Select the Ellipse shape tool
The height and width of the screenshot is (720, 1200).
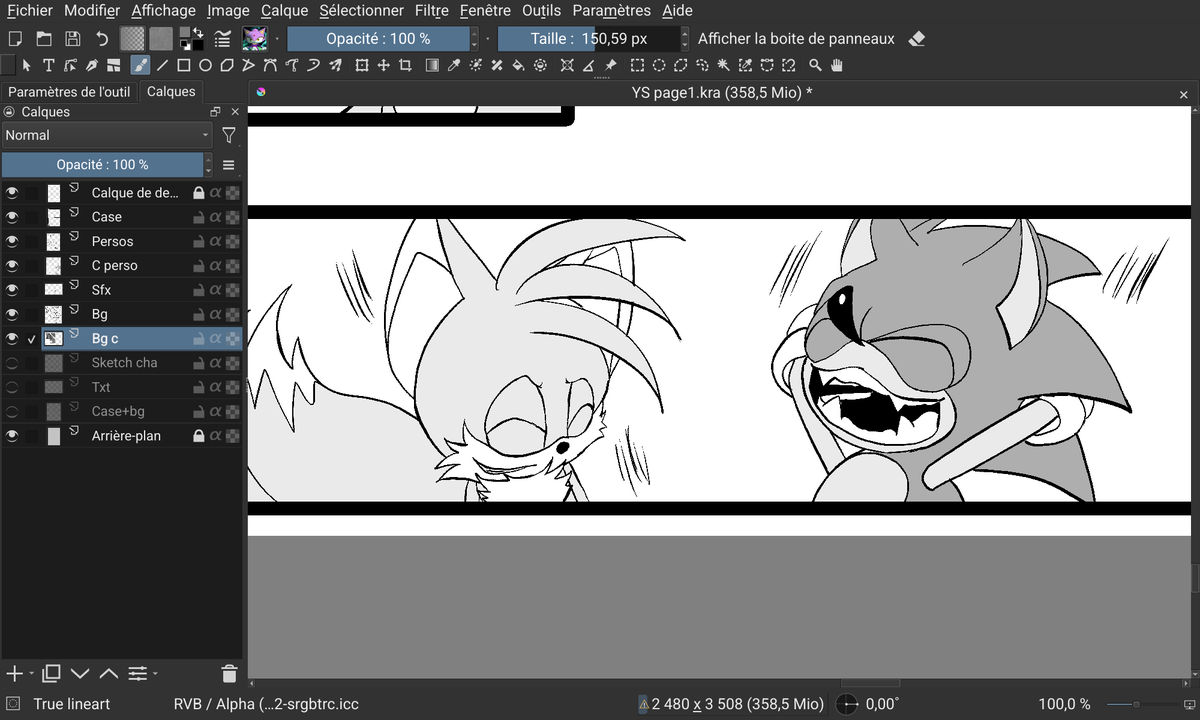click(x=205, y=66)
